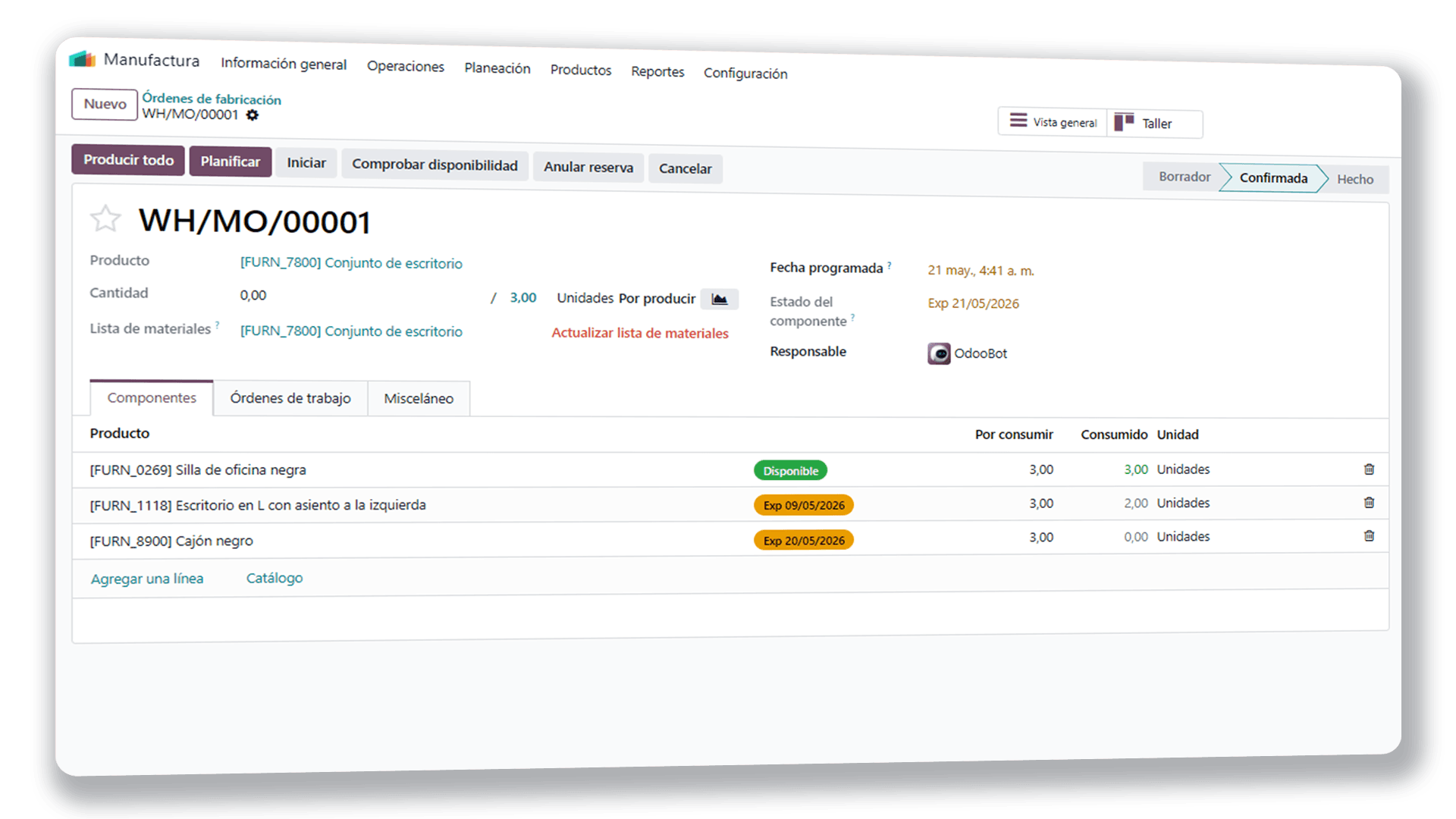
Task: Click consumed value 2,00 for Escritorio en L
Action: point(1135,503)
